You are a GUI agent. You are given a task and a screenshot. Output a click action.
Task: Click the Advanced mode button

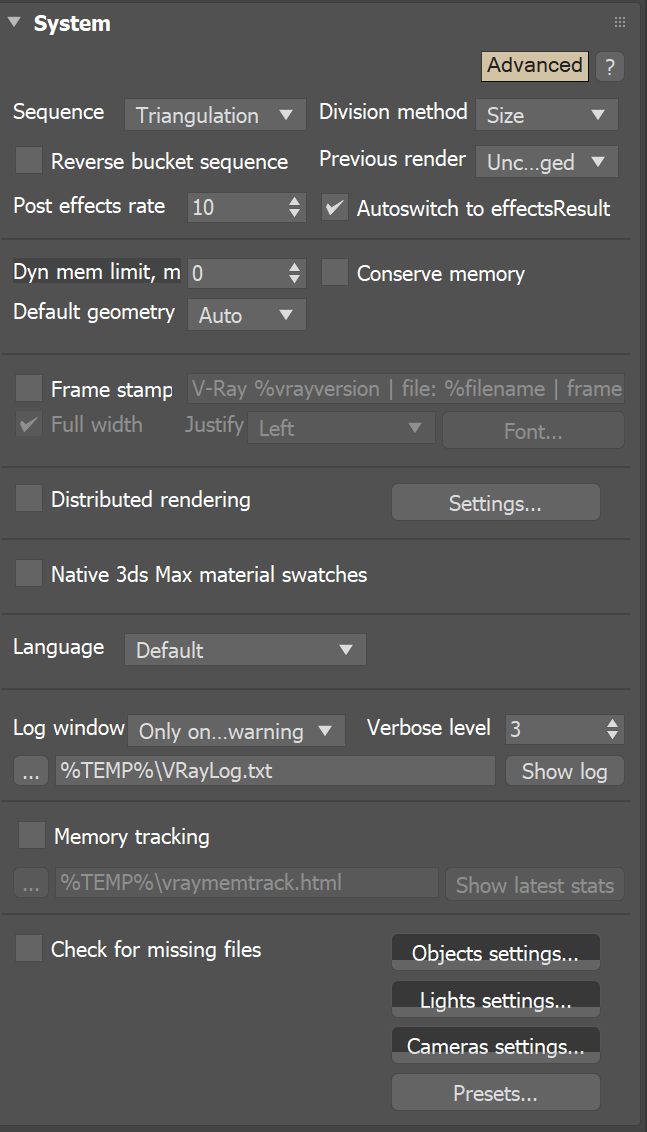[x=534, y=66]
